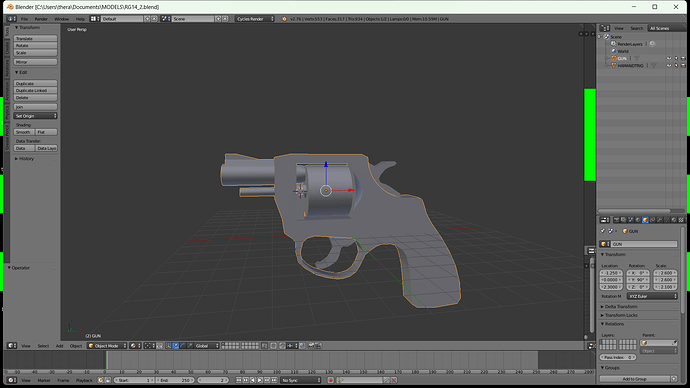
Task: Toggle selectability cursor of GUN object
Action: tap(676, 58)
